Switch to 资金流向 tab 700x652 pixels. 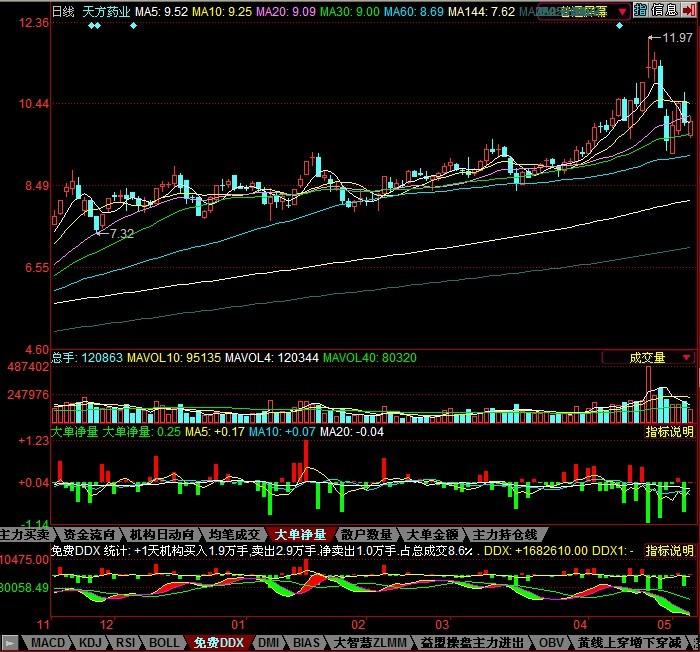(x=88, y=534)
